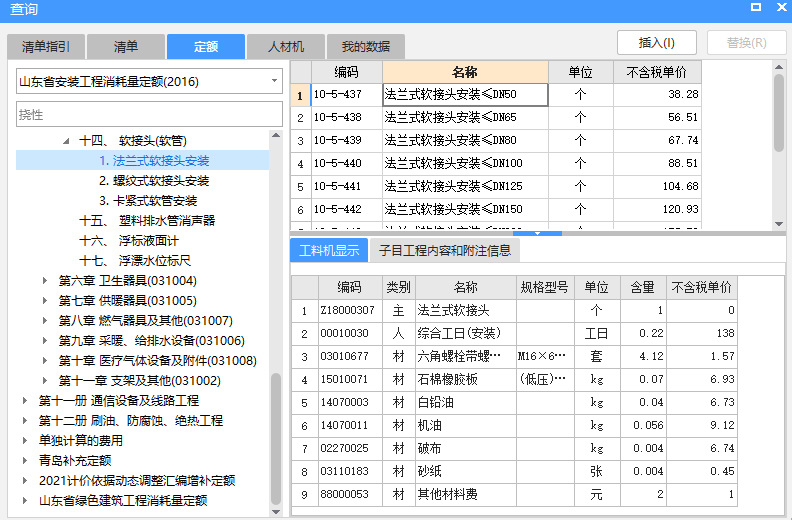The image size is (792, 520).
Task: Expand 山东省绿色建筑工程消耗量定额 node
Action: [x=25, y=501]
